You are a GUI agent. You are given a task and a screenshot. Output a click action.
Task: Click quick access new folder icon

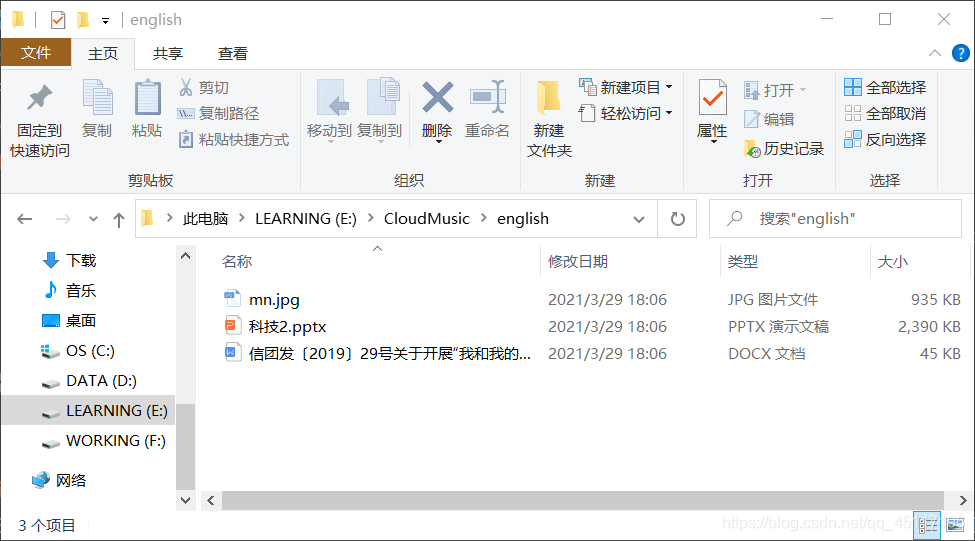(x=83, y=20)
